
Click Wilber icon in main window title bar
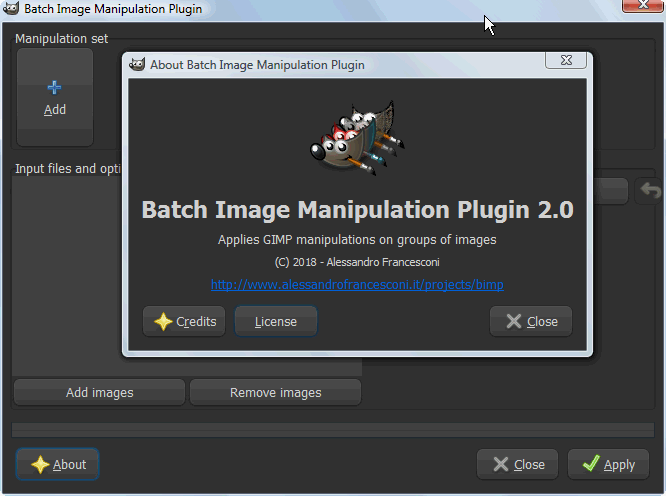coord(11,8)
